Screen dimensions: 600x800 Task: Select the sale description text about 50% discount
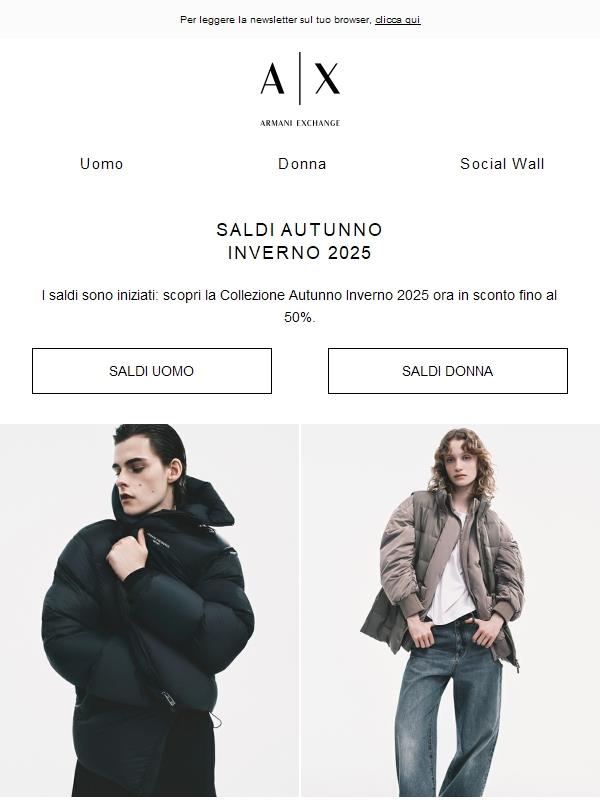click(300, 307)
